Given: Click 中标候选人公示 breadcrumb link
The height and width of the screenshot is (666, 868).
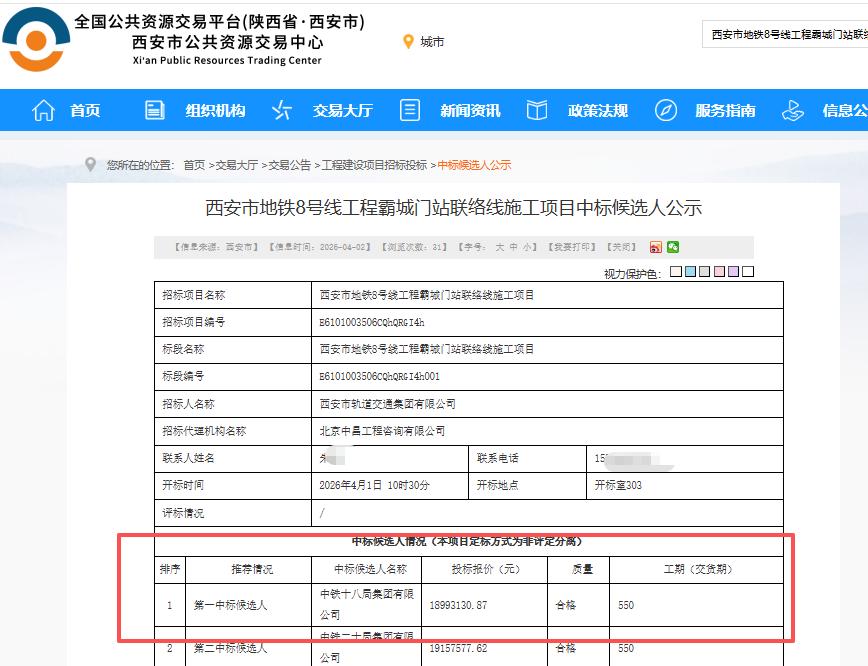Looking at the screenshot, I should (x=474, y=165).
